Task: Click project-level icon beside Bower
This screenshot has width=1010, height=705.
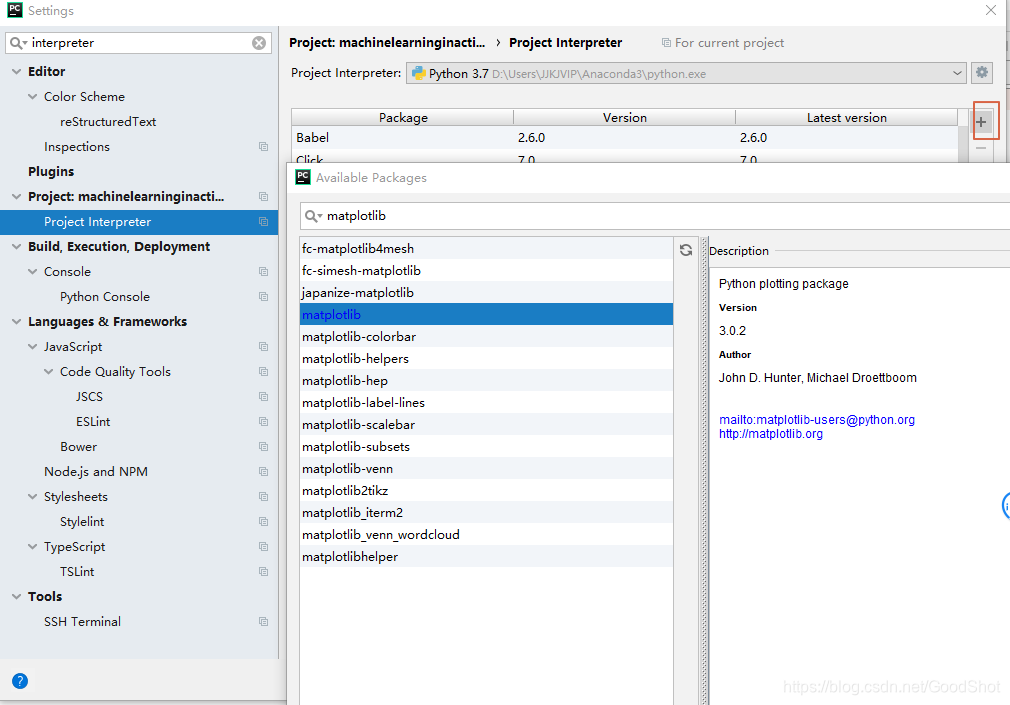Action: 263,447
